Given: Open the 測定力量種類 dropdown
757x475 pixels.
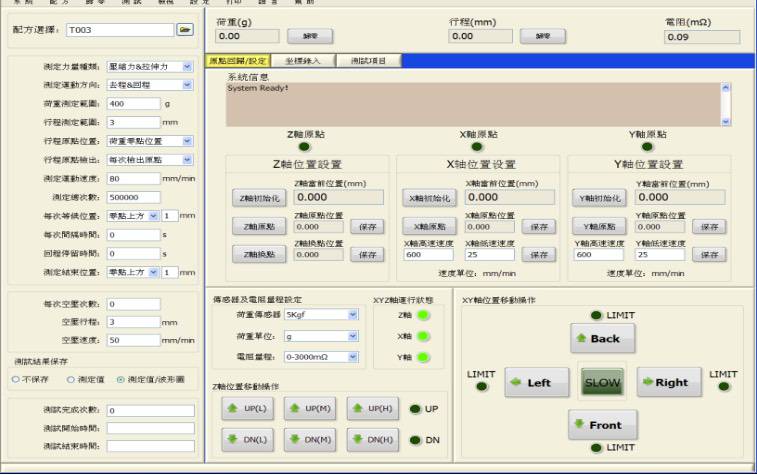Looking at the screenshot, I should (x=187, y=67).
